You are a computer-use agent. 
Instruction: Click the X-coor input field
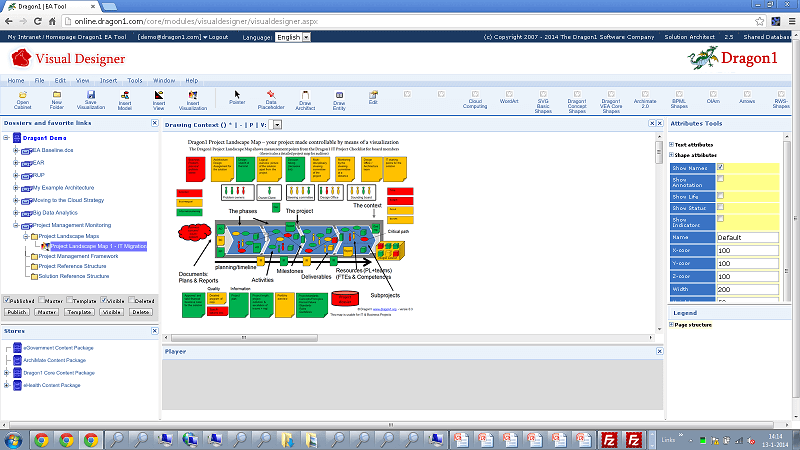click(x=747, y=251)
